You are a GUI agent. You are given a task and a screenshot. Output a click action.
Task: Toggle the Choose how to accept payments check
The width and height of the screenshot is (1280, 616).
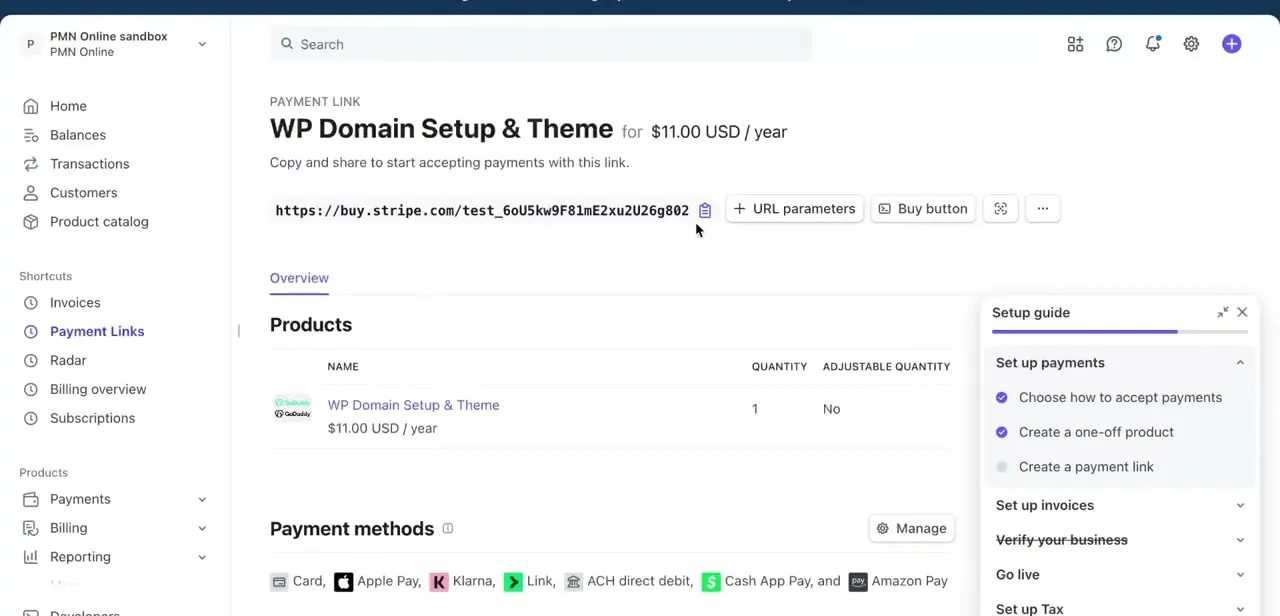click(1002, 397)
